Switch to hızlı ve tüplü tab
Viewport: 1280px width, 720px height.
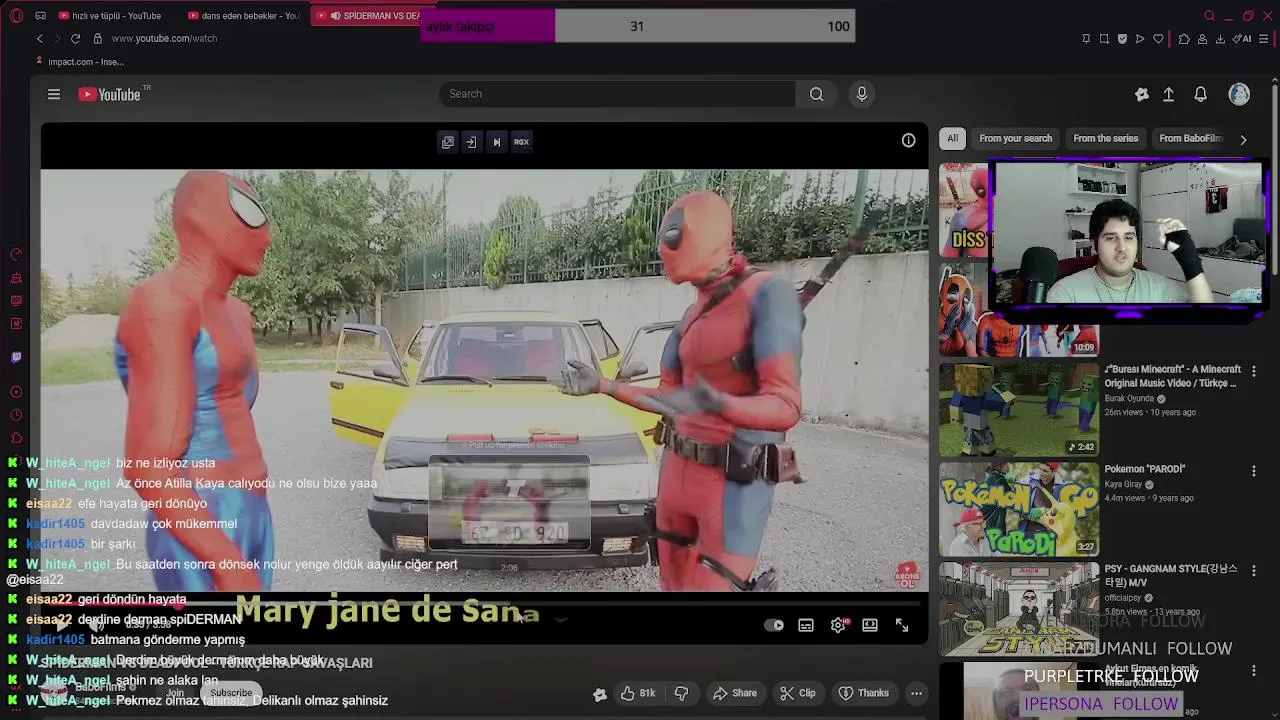pos(110,16)
